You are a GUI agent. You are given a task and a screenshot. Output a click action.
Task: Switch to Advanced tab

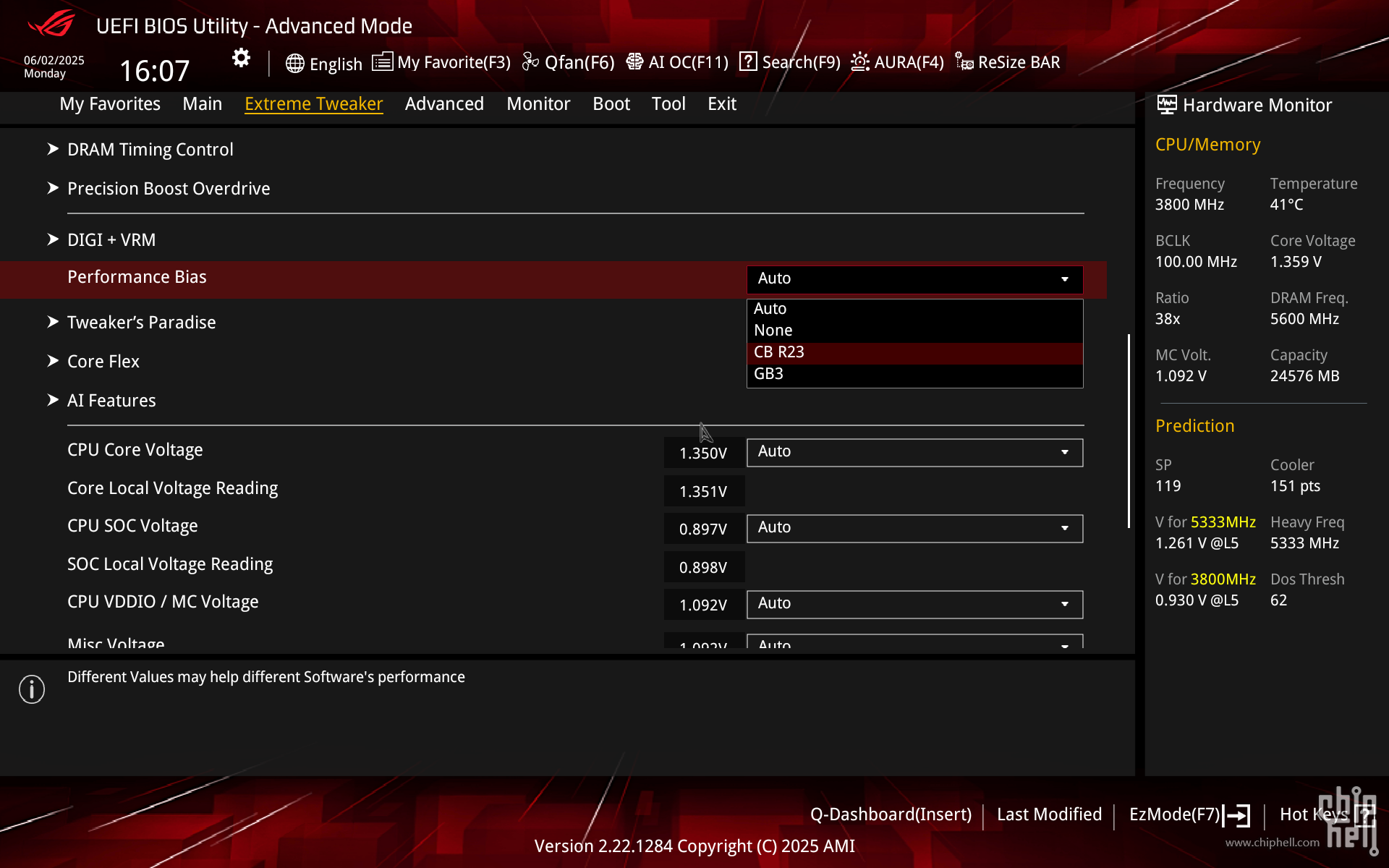(444, 104)
